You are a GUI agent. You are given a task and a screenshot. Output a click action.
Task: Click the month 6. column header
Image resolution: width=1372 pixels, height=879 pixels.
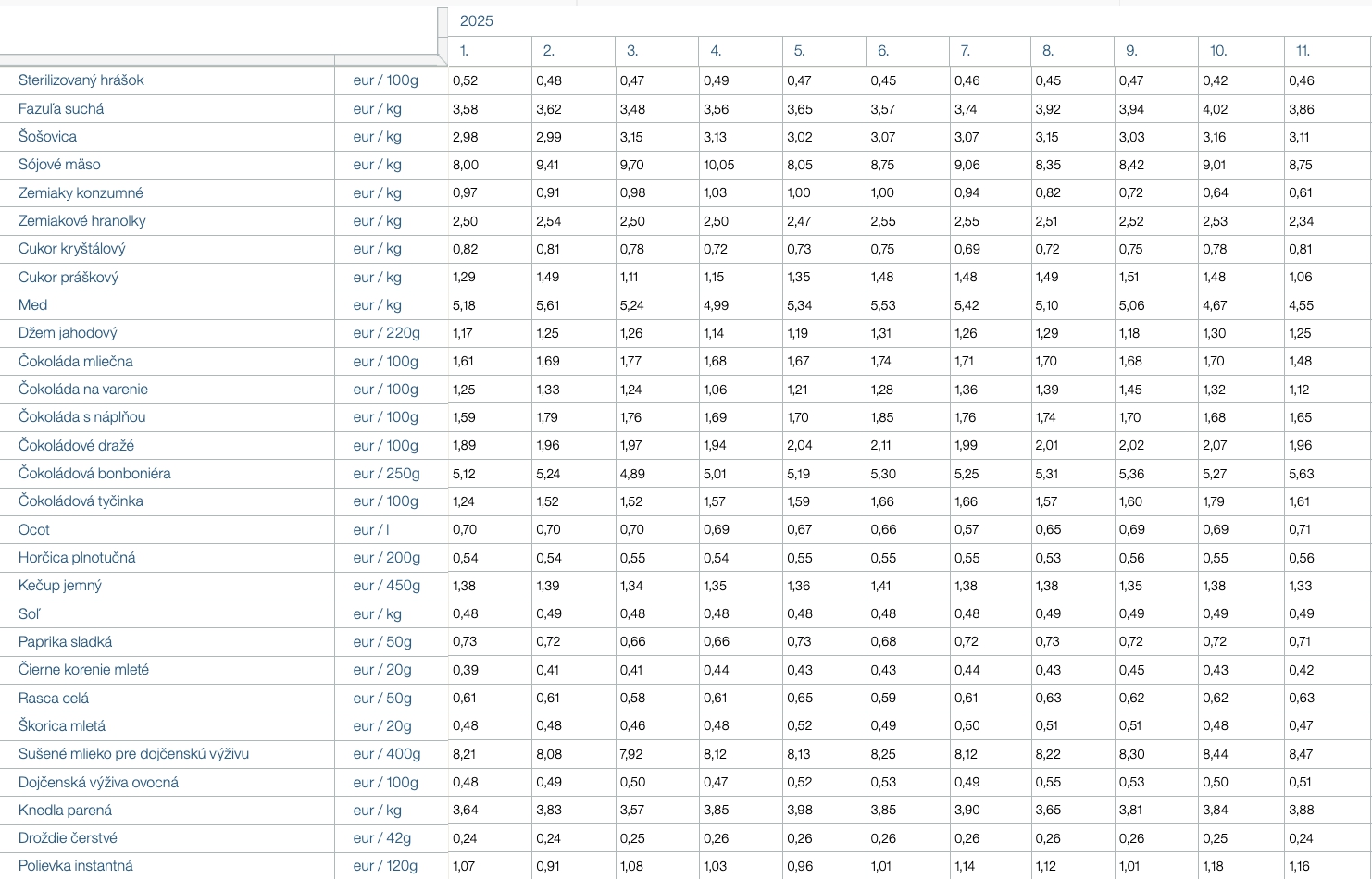click(x=883, y=51)
